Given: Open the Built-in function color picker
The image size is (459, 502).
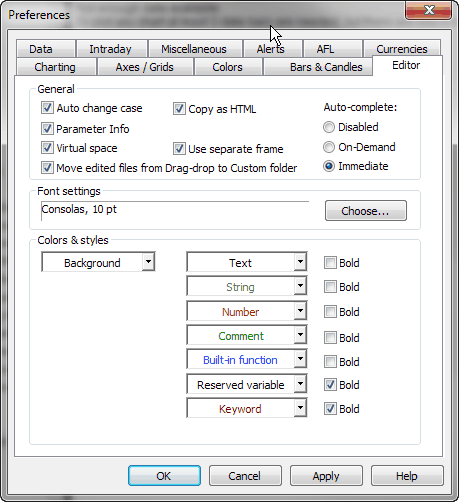Looking at the screenshot, I should (x=247, y=359).
